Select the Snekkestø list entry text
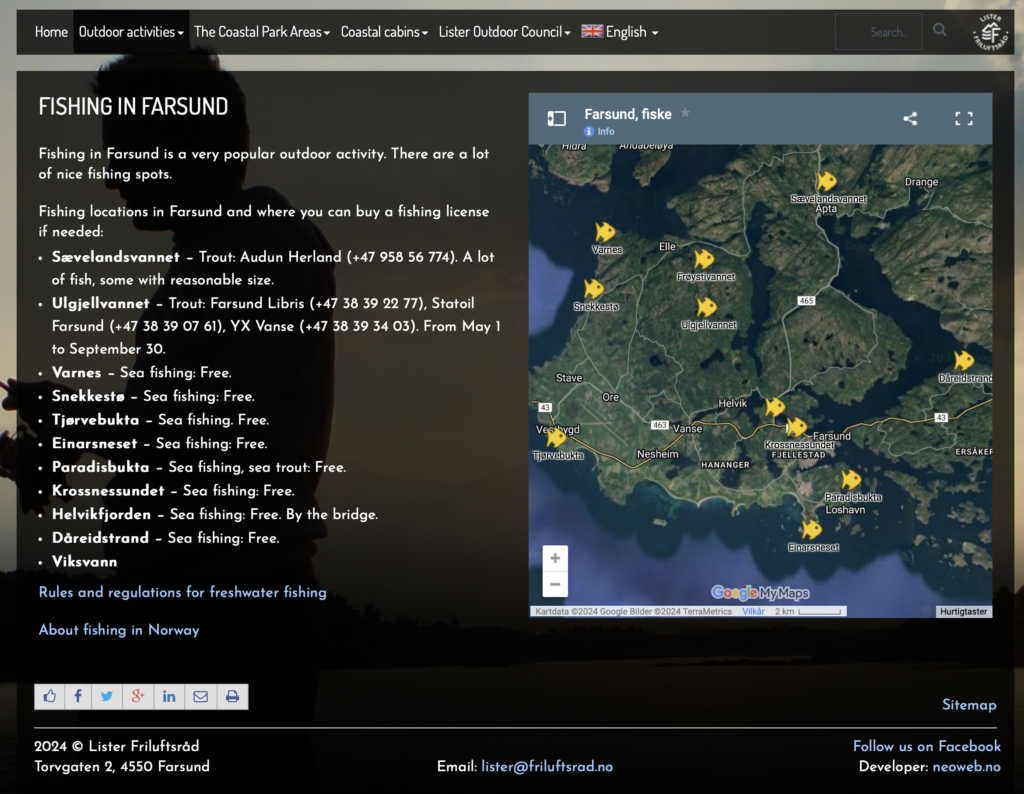Viewport: 1024px width, 794px height. tap(153, 396)
